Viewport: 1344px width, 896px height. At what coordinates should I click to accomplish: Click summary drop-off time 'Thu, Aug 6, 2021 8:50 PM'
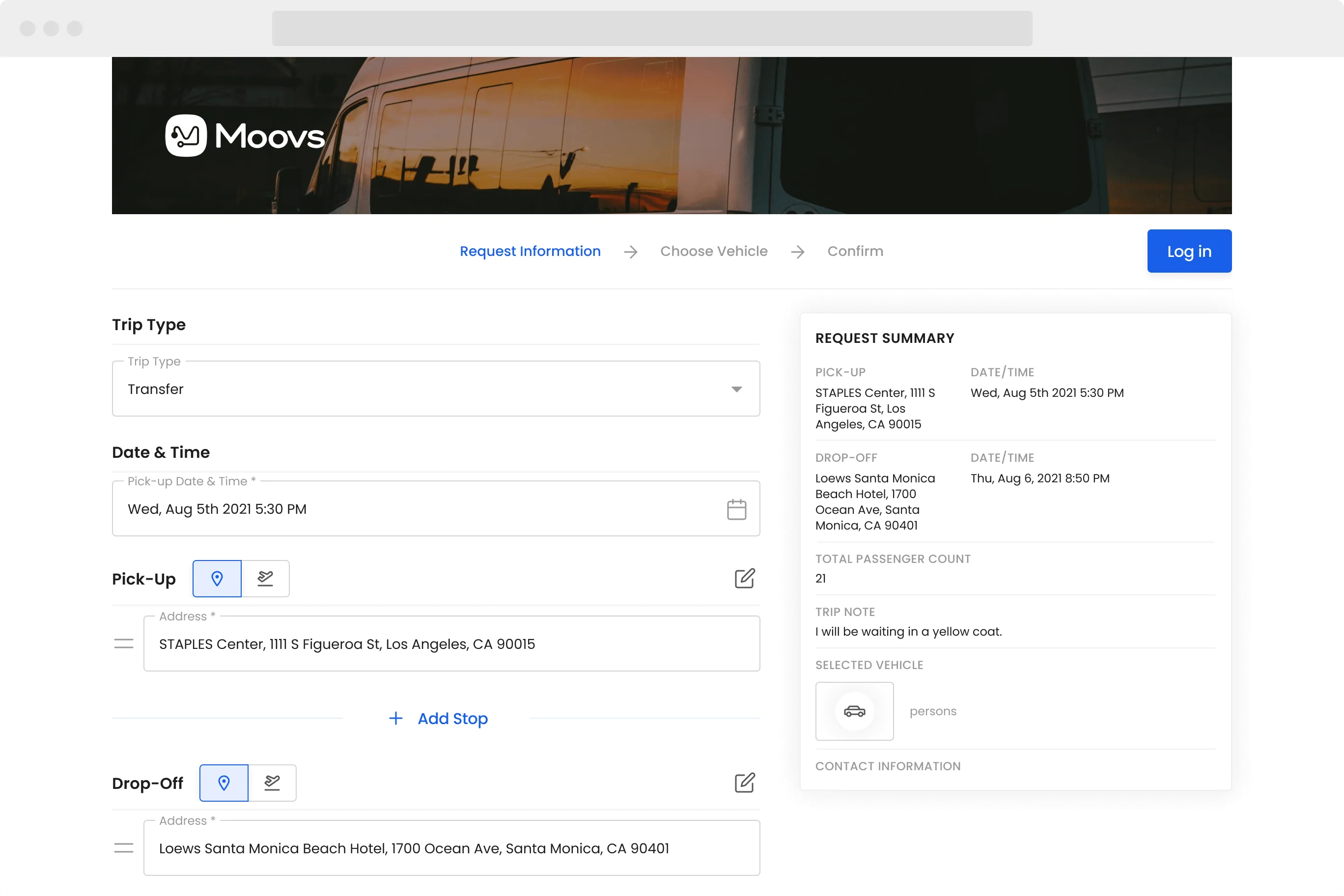1040,478
